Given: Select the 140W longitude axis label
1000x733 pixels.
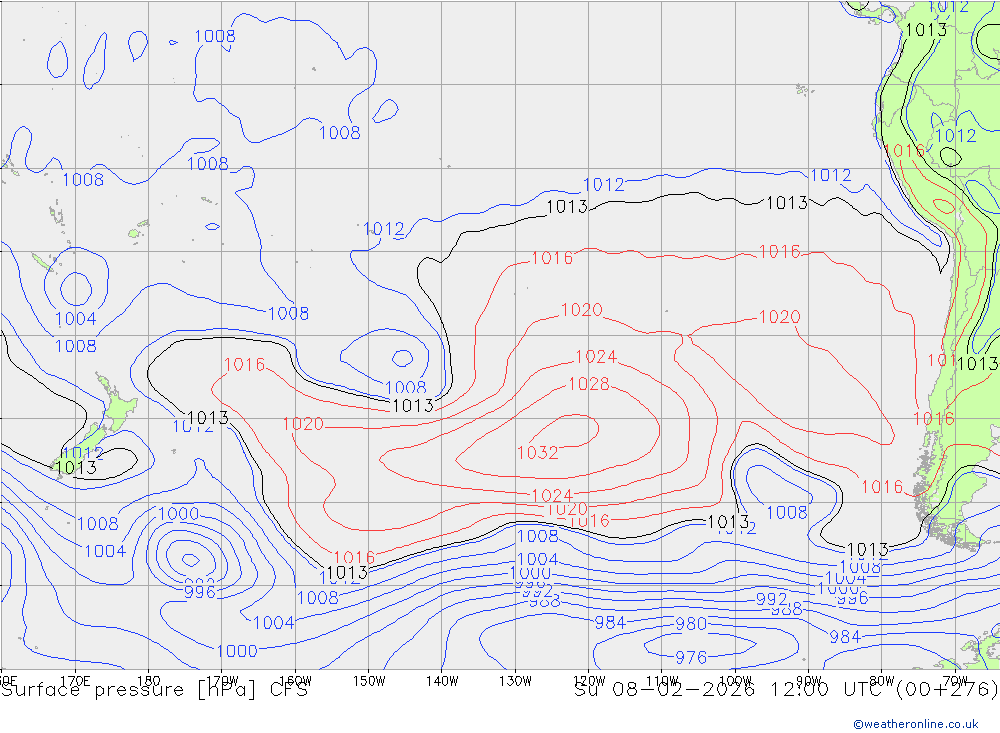Looking at the screenshot, I should [442, 681].
